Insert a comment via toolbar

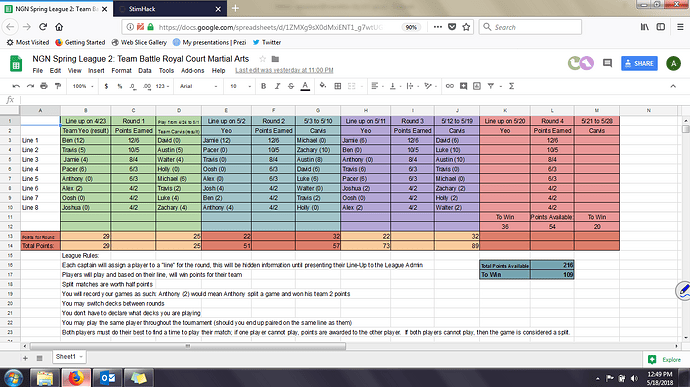click(463, 86)
